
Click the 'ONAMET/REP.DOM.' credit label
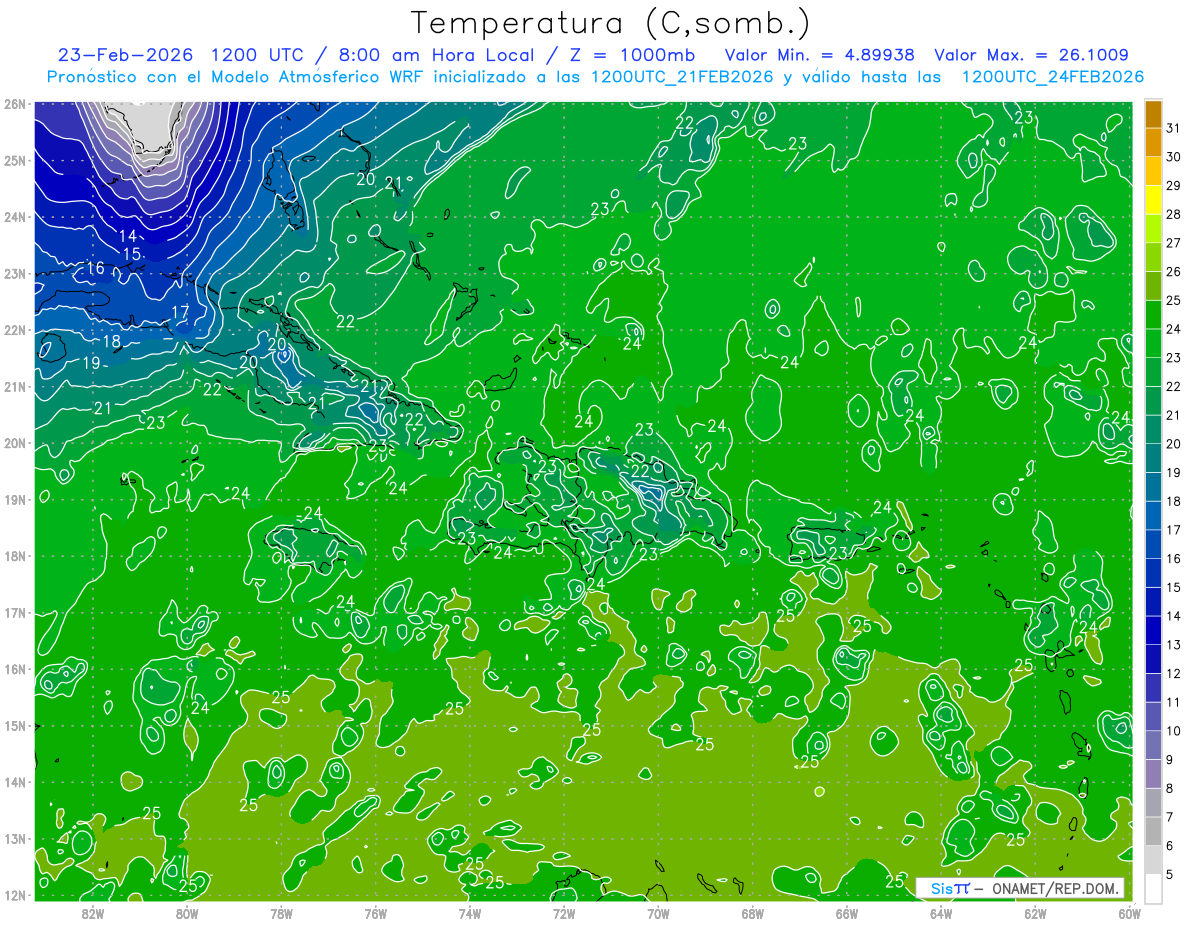tap(1054, 888)
